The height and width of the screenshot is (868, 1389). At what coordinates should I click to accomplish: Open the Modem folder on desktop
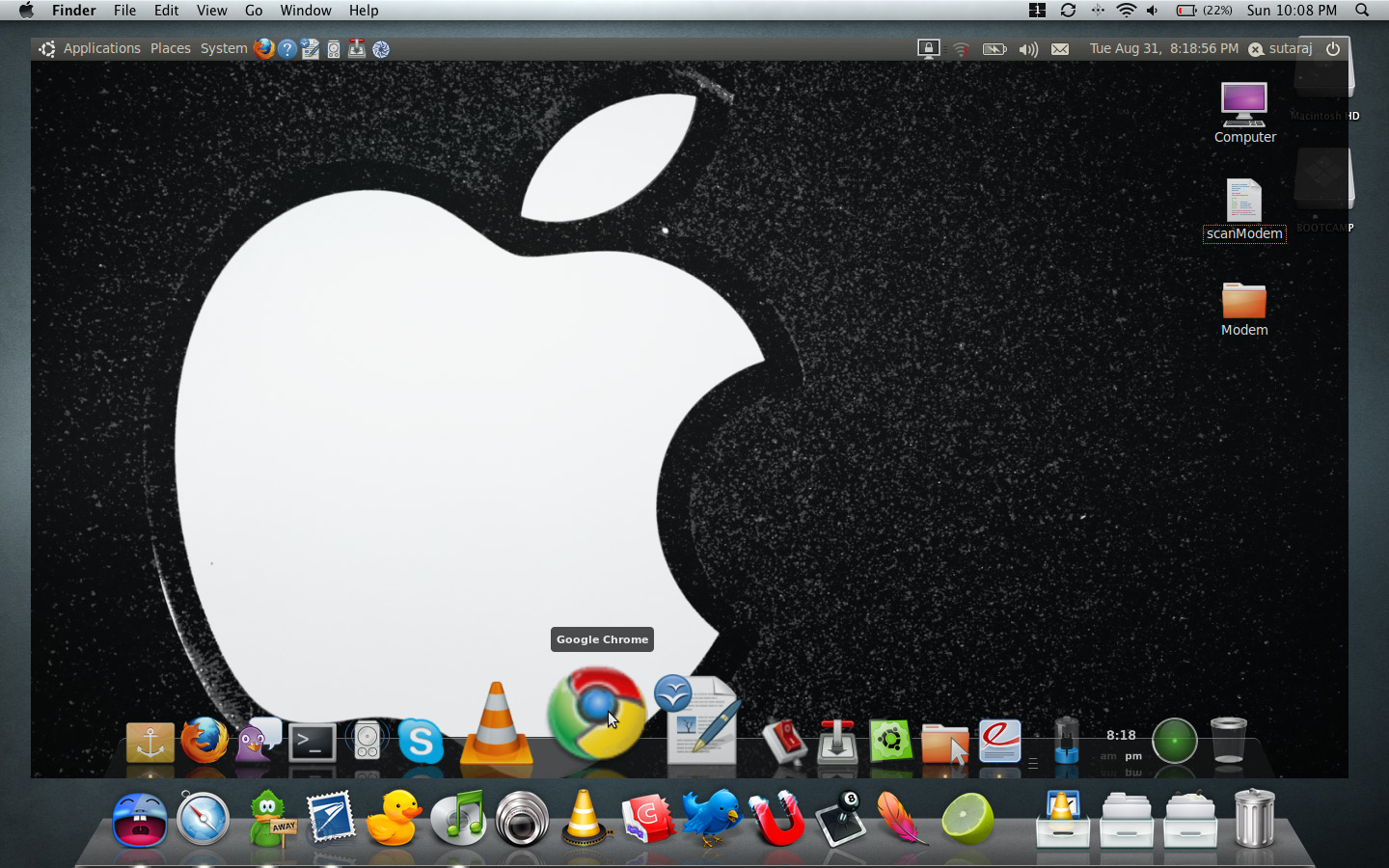(1244, 309)
